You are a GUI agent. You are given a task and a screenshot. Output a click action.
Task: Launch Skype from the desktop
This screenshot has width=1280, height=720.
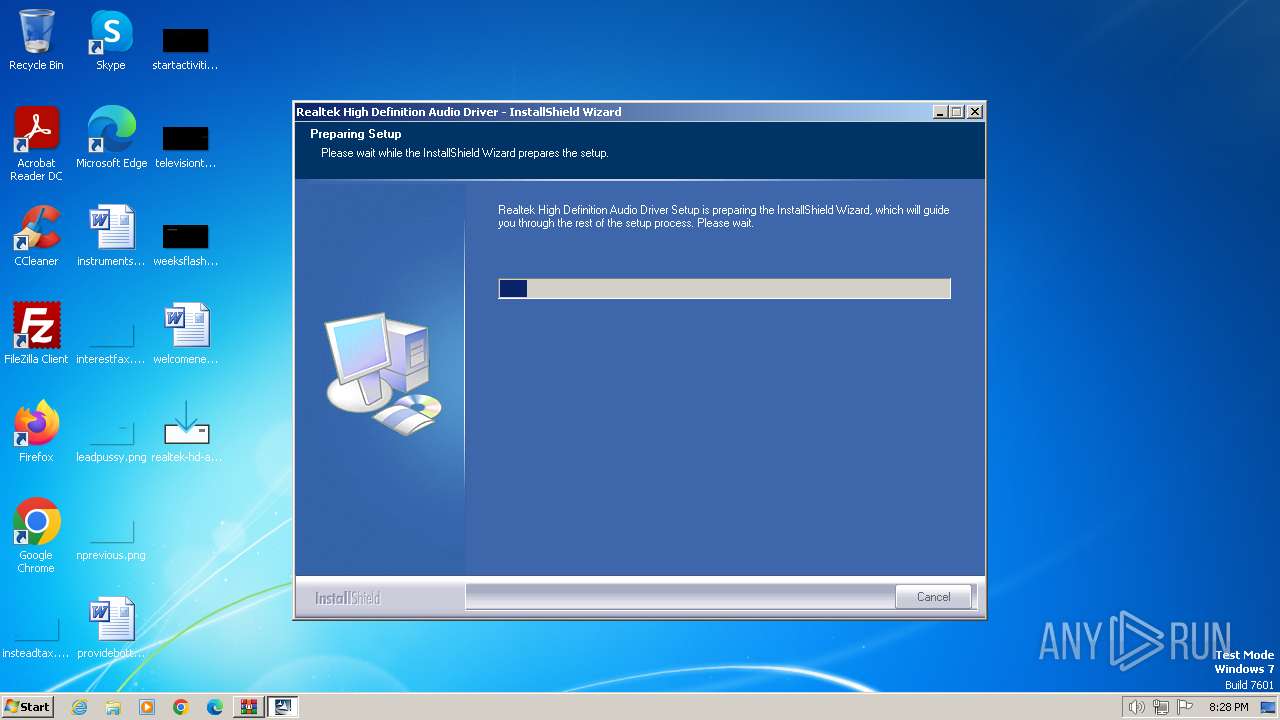(110, 41)
